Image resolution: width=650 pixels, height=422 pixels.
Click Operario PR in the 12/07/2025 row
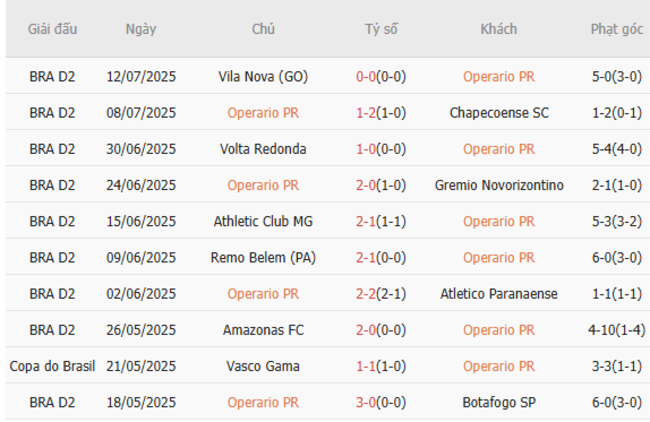pos(499,76)
